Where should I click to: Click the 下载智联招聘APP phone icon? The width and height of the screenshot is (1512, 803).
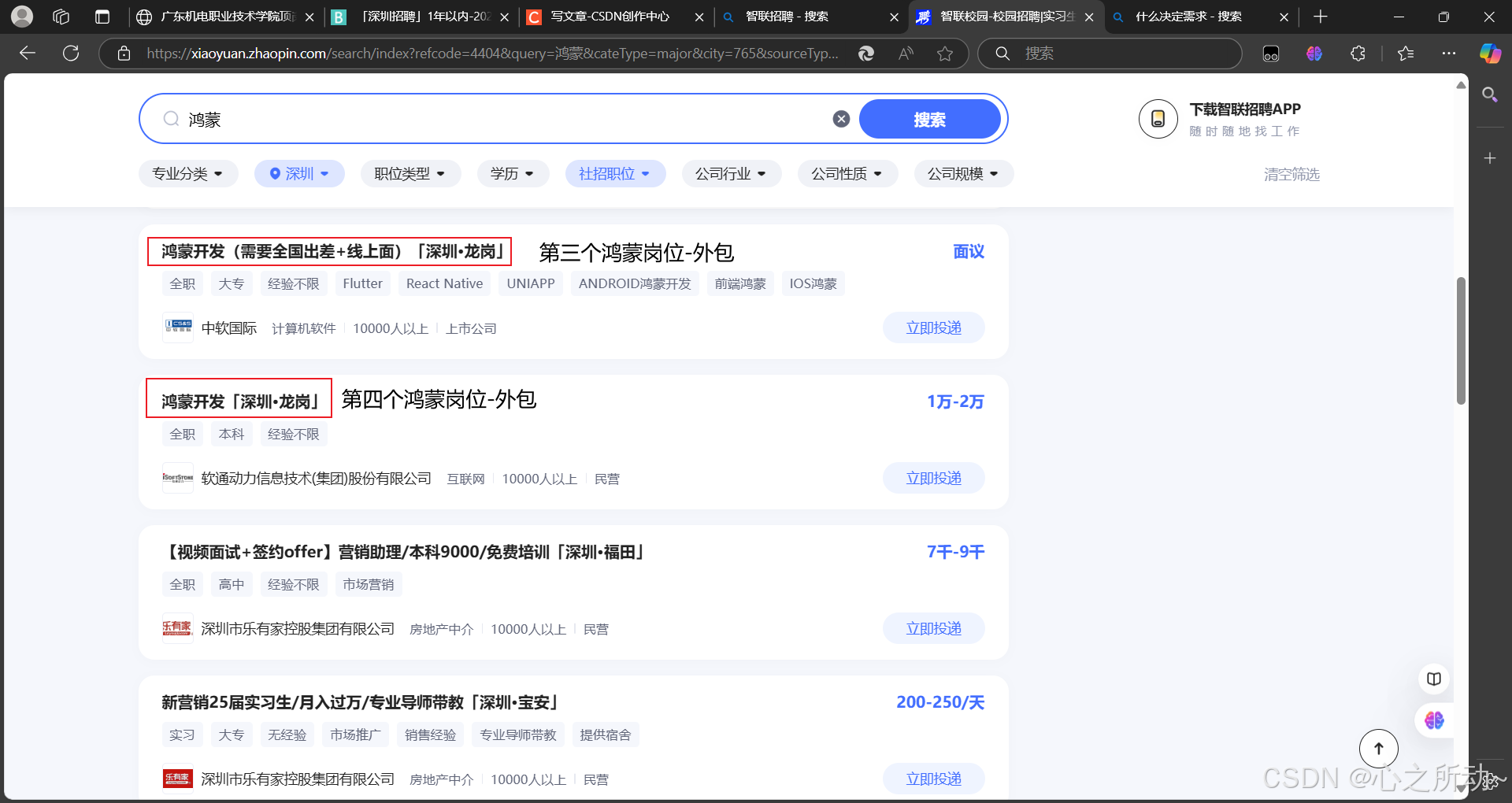pos(1158,119)
